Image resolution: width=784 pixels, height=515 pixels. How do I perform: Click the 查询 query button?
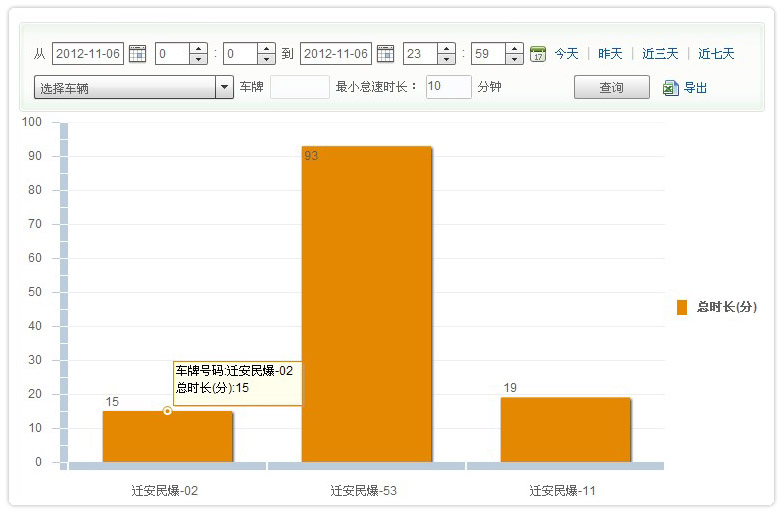point(612,88)
